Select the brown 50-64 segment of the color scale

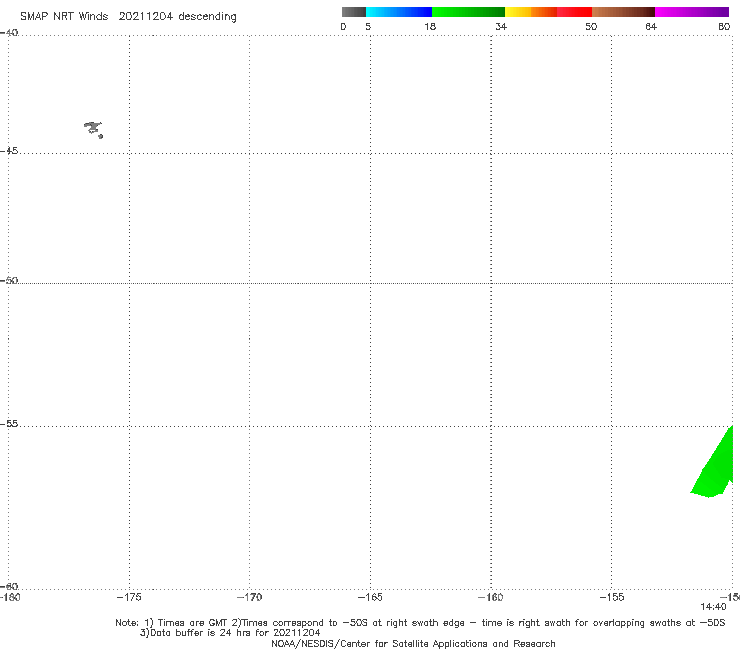623,12
